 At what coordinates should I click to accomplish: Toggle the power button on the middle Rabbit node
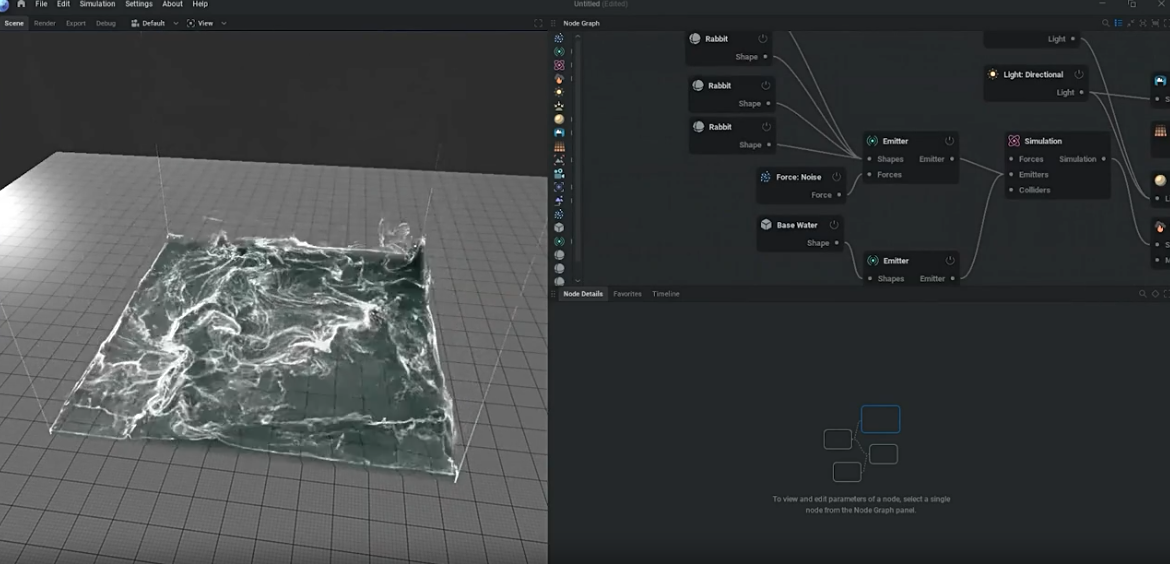click(766, 86)
